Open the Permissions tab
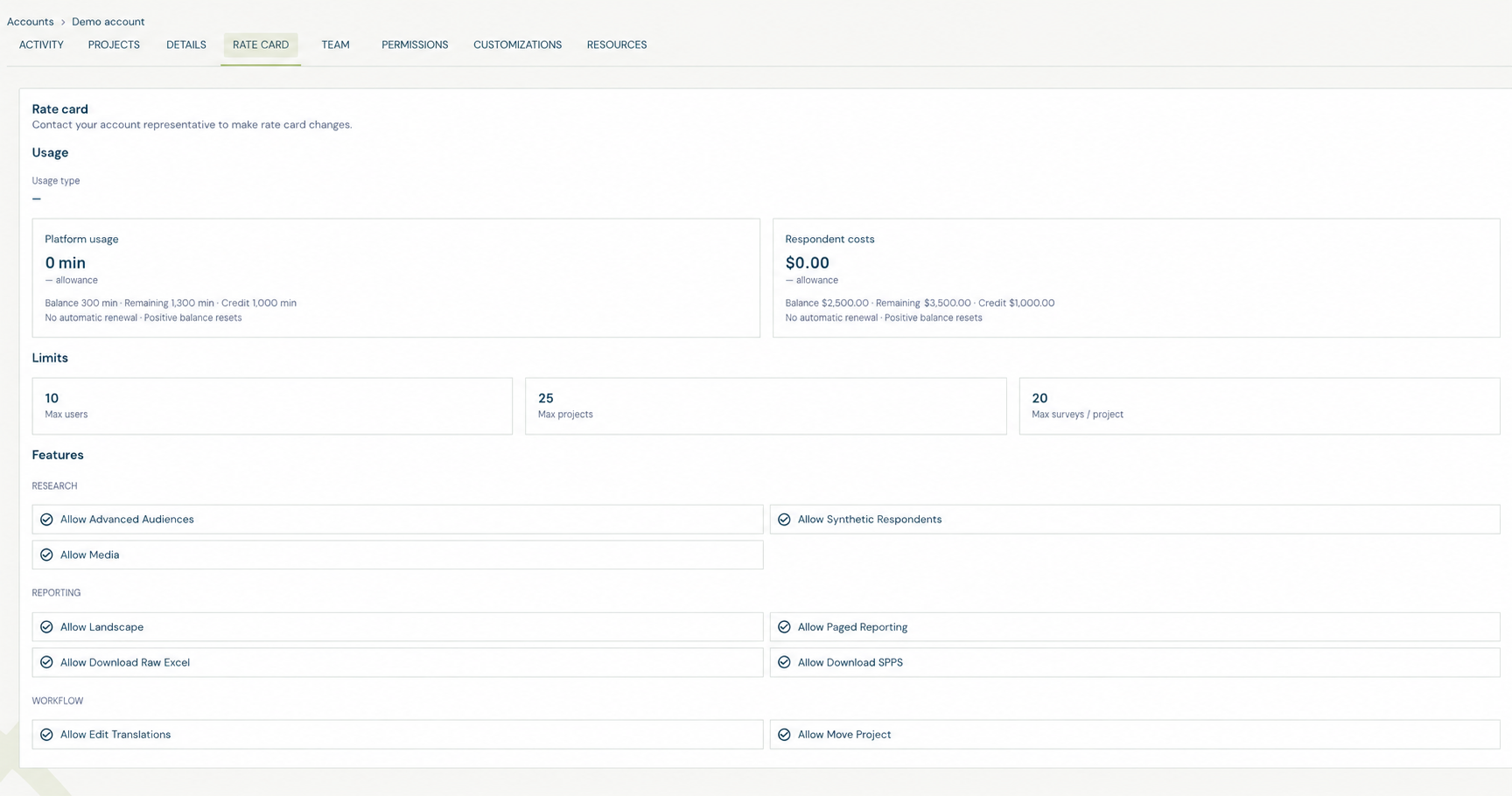The height and width of the screenshot is (796, 1512). (x=415, y=45)
